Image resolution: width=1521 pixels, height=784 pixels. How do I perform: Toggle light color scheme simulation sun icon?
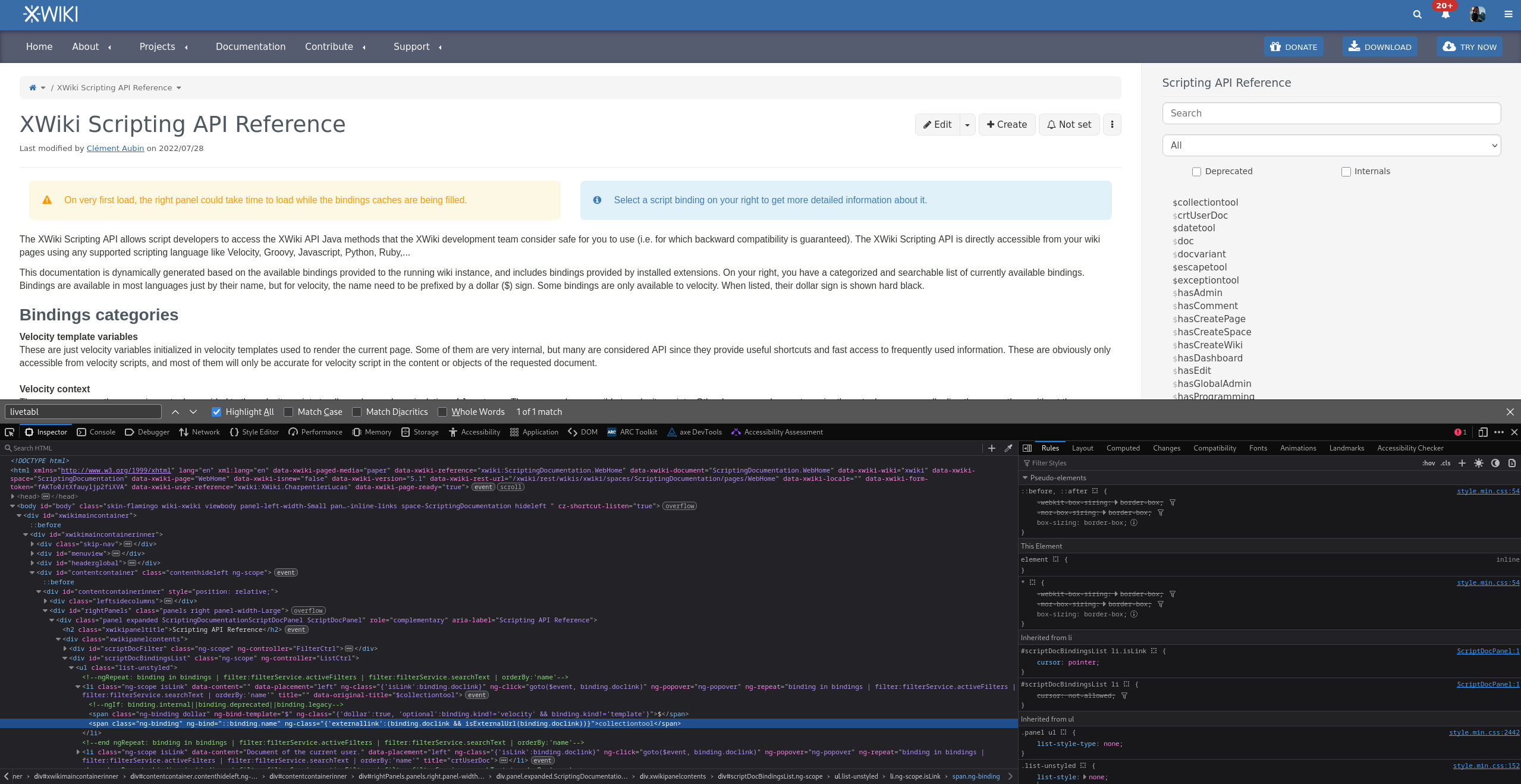pyautogui.click(x=1479, y=463)
